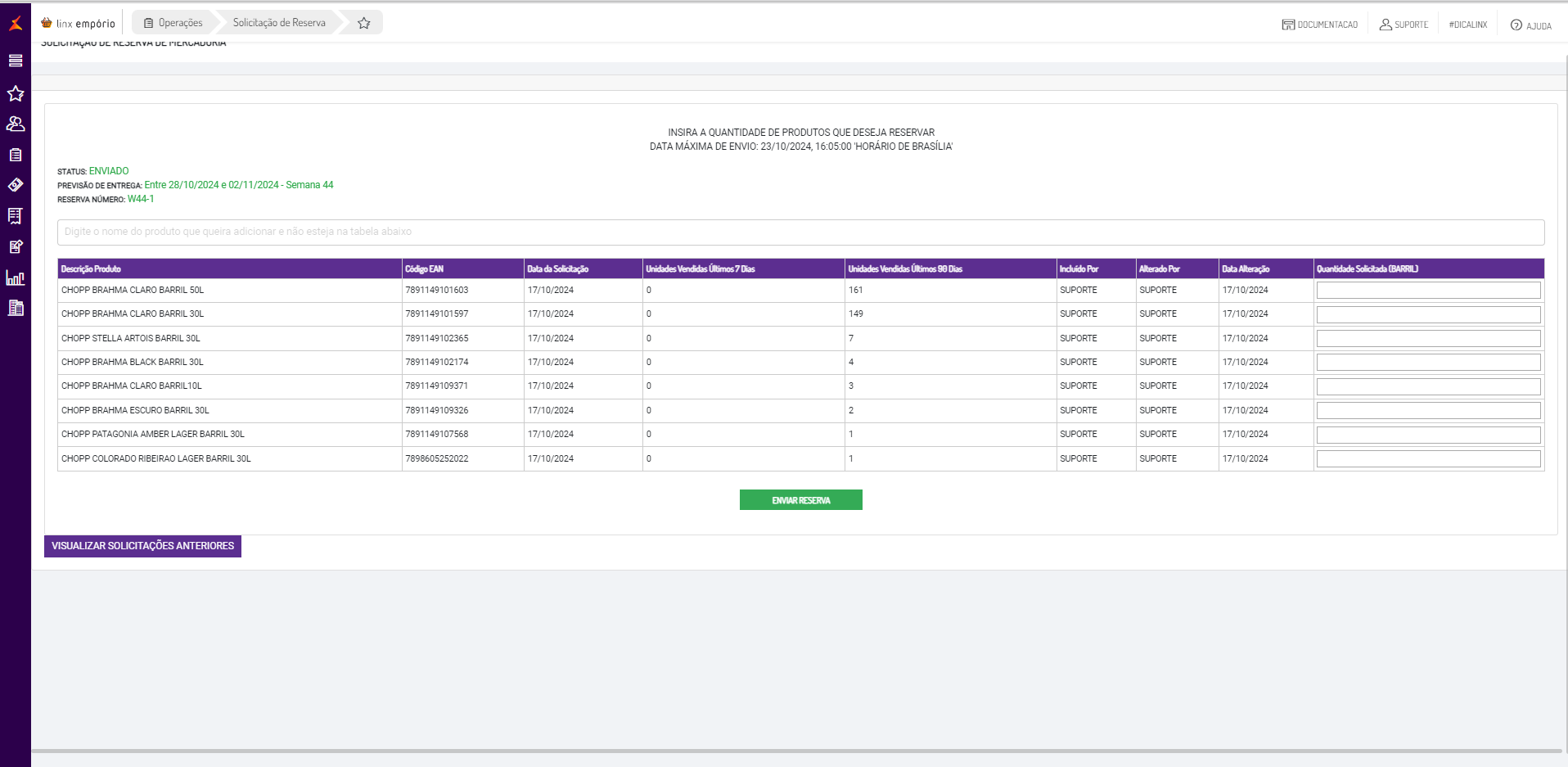Image resolution: width=1568 pixels, height=767 pixels.
Task: Open AJUDA help in the top bar
Action: [1531, 25]
